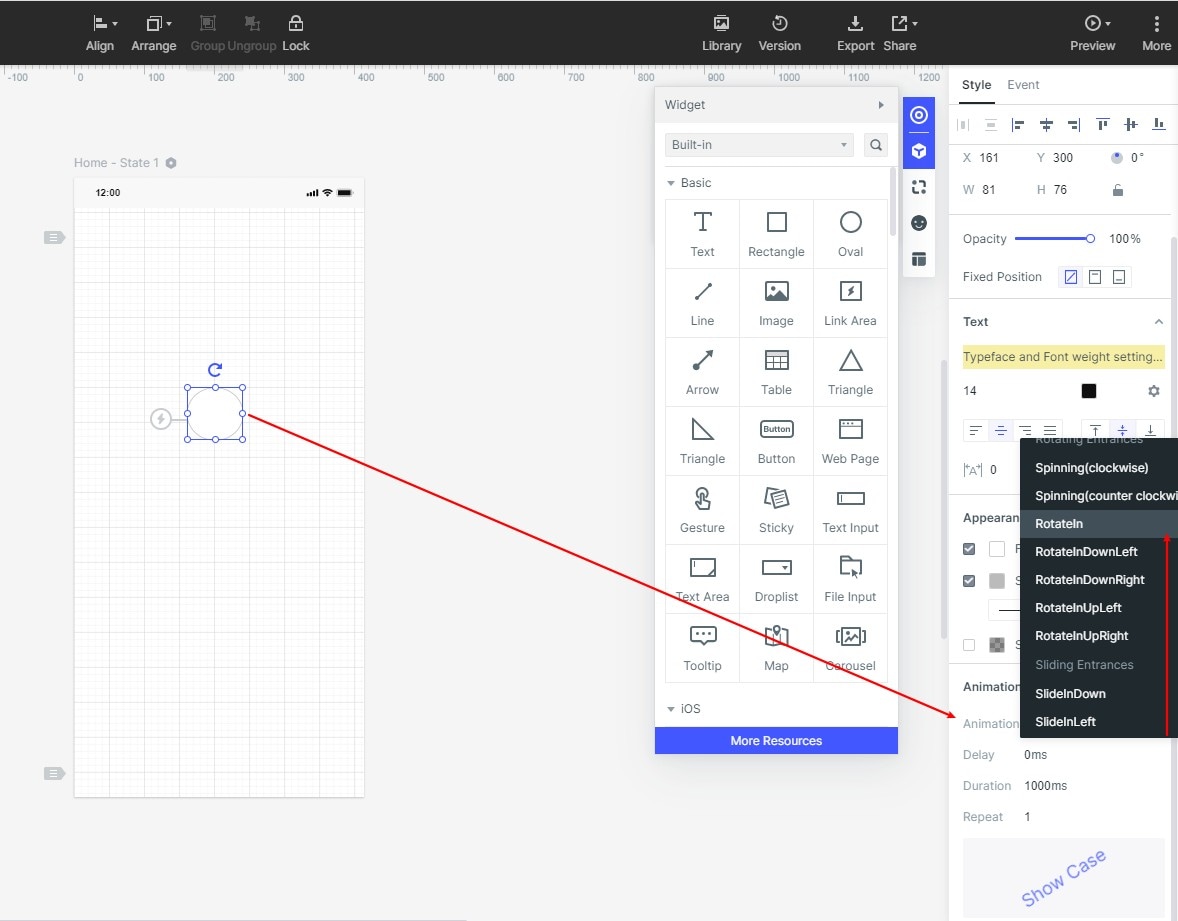
Task: Collapse the Basic widget section
Action: click(x=689, y=183)
